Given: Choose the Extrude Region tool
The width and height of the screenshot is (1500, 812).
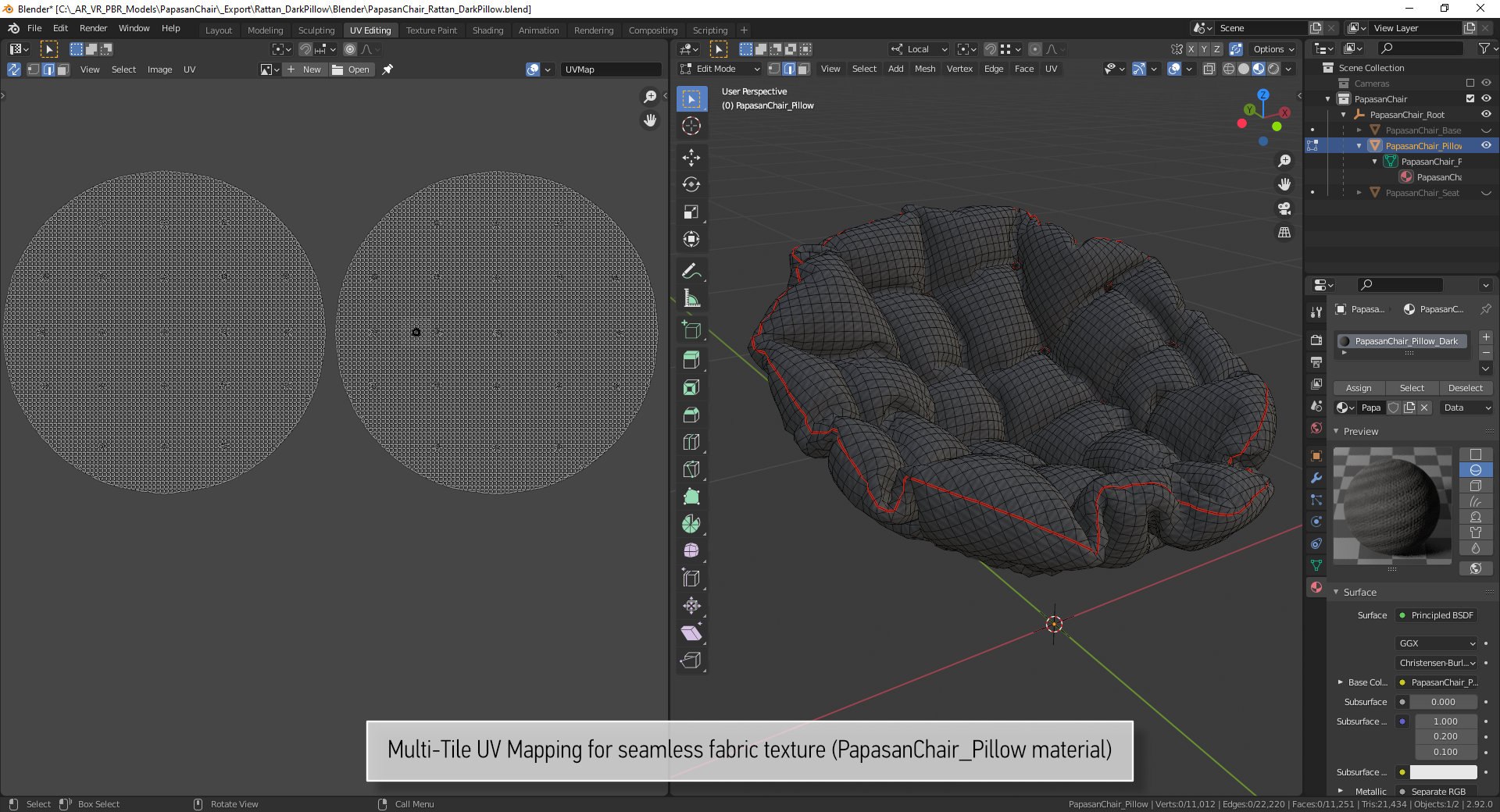Looking at the screenshot, I should tap(691, 360).
